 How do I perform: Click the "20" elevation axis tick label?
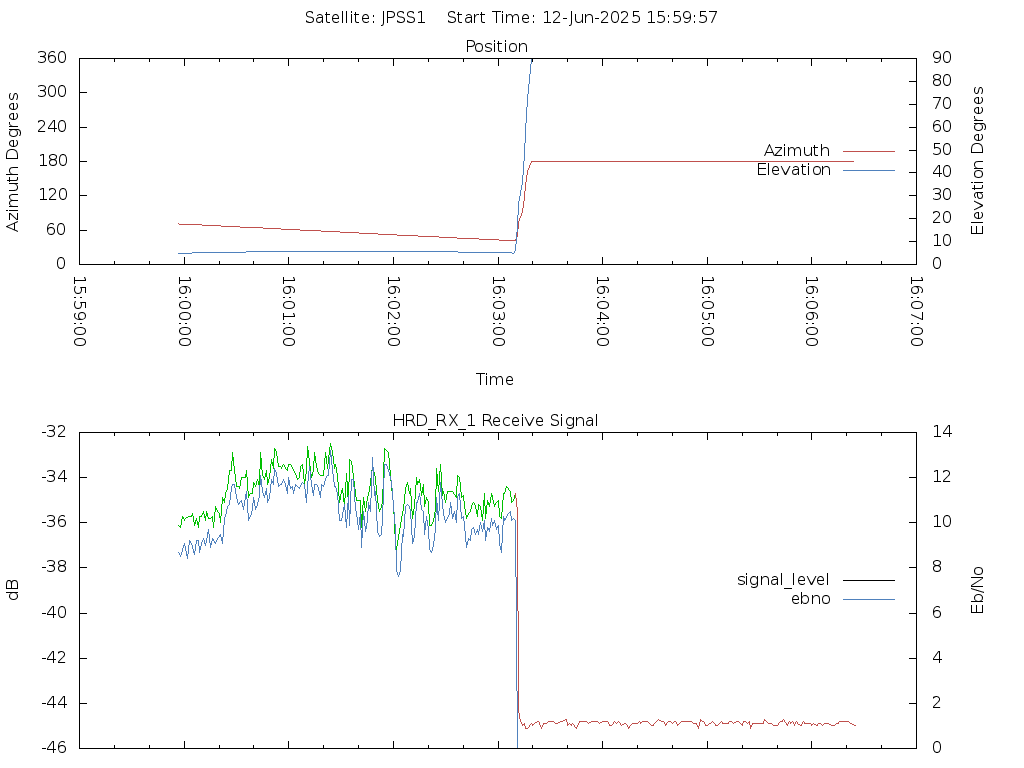[x=942, y=218]
